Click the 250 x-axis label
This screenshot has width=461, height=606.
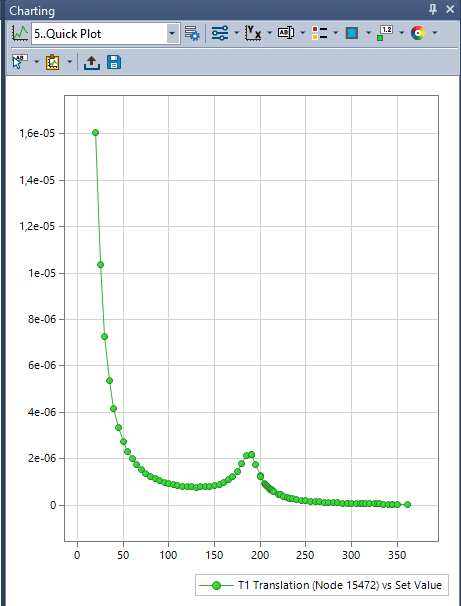tap(305, 555)
